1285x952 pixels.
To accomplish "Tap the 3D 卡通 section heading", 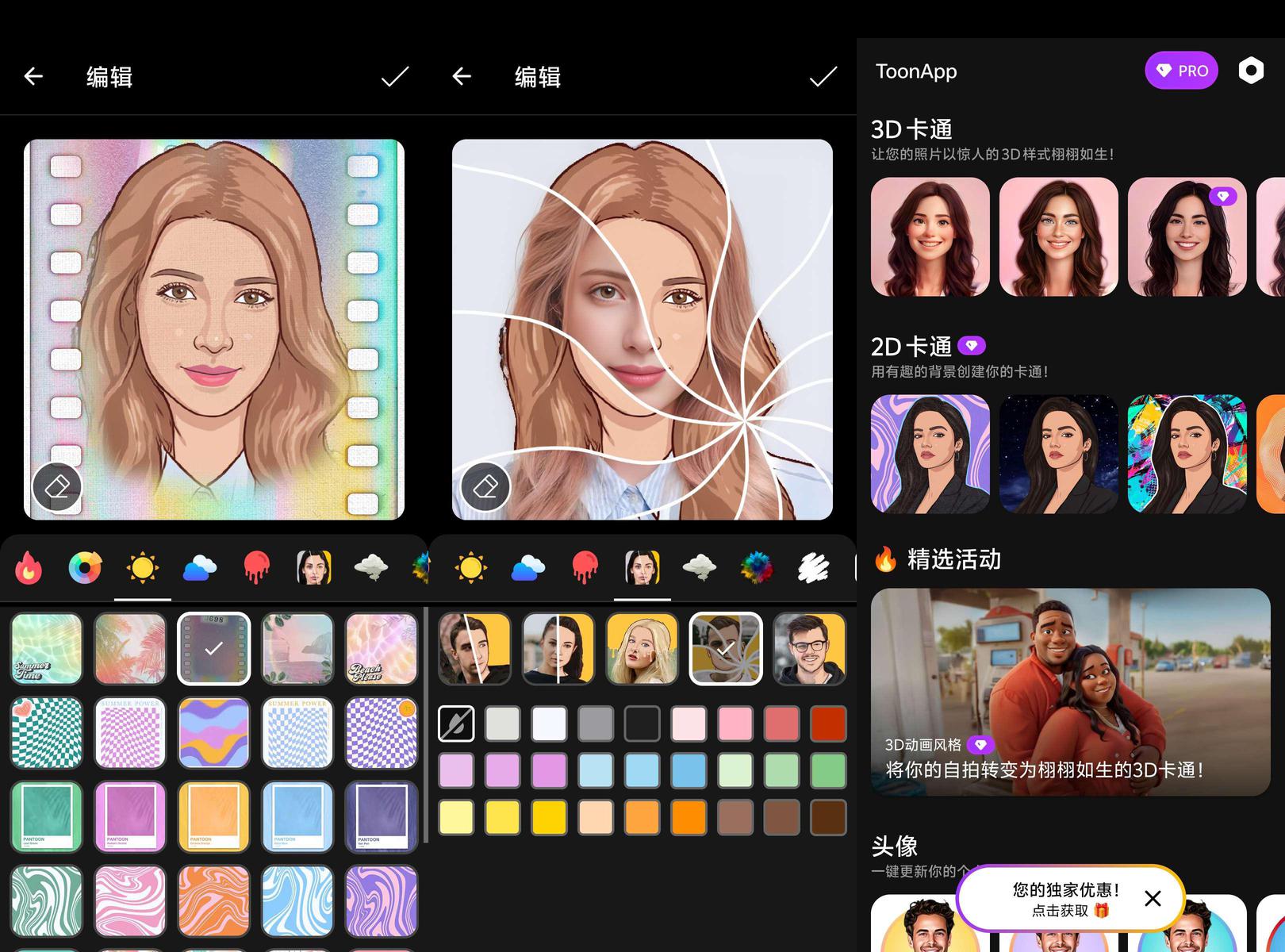I will point(911,129).
